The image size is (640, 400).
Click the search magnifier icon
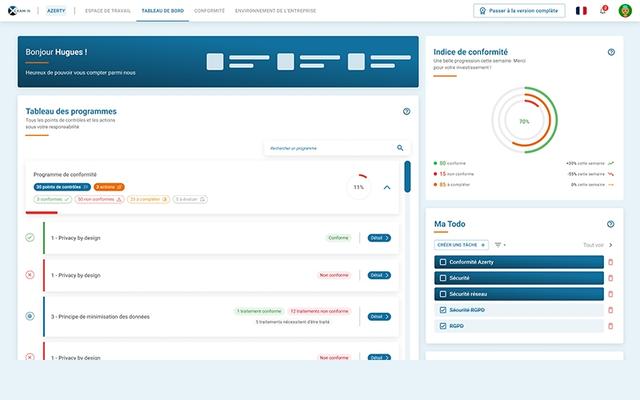tap(400, 148)
